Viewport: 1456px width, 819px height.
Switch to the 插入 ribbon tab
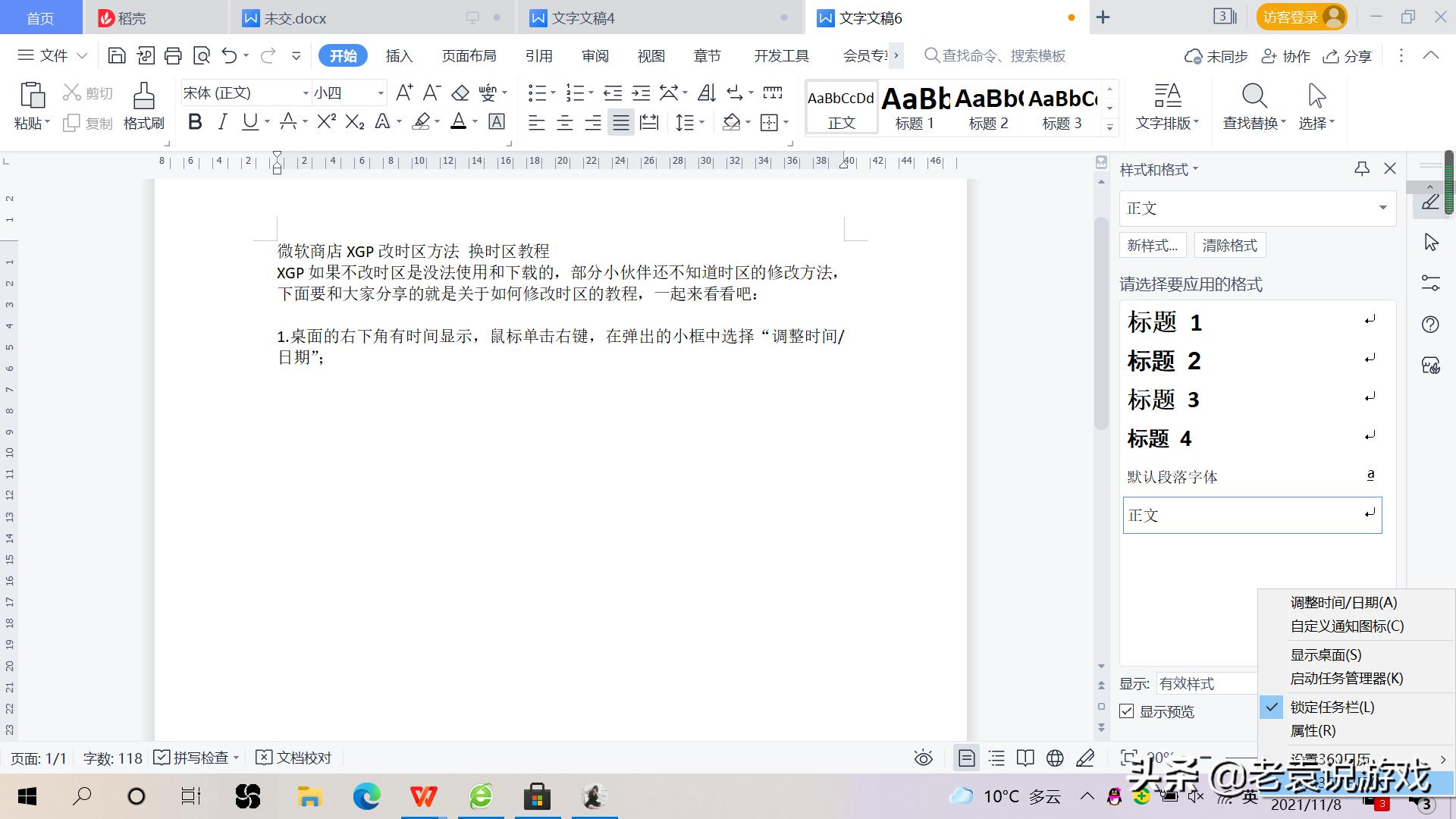click(x=399, y=55)
